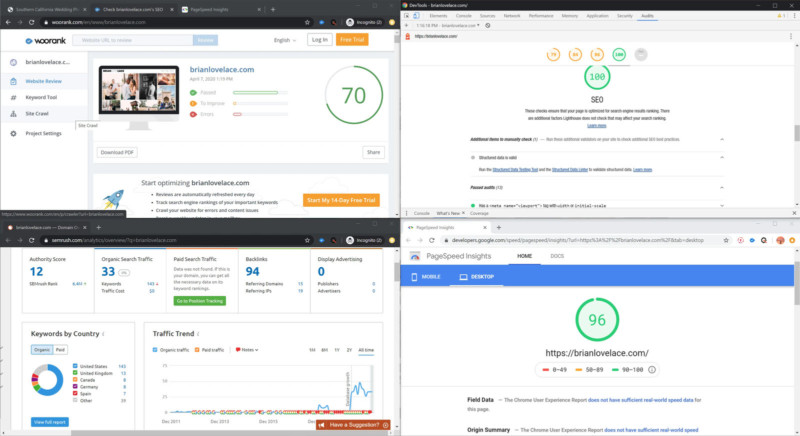Close the PageSpeed Insights tab in WooRank window

click(x=259, y=9)
